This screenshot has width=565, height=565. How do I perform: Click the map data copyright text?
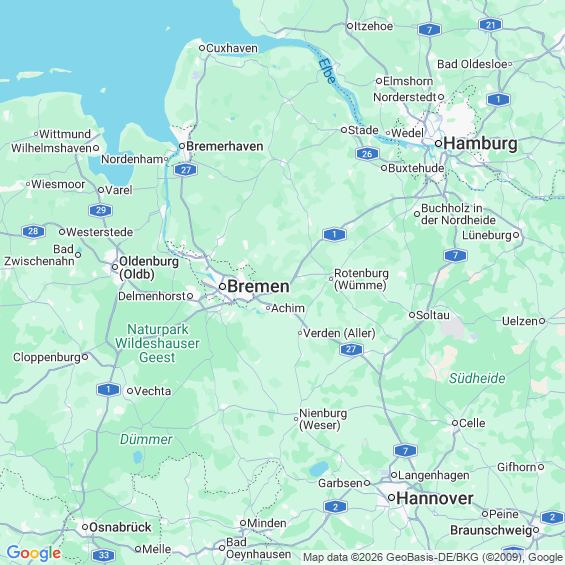pos(433,557)
